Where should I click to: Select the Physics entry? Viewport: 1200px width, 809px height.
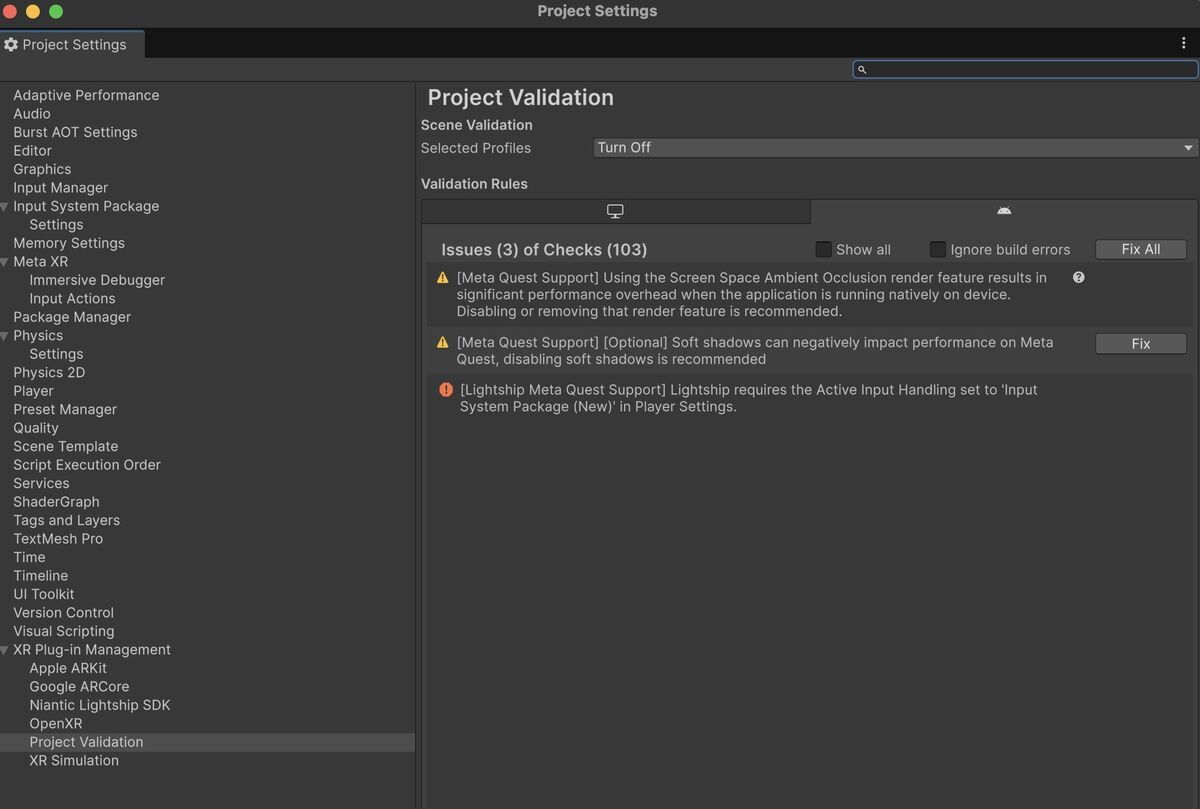coord(38,336)
